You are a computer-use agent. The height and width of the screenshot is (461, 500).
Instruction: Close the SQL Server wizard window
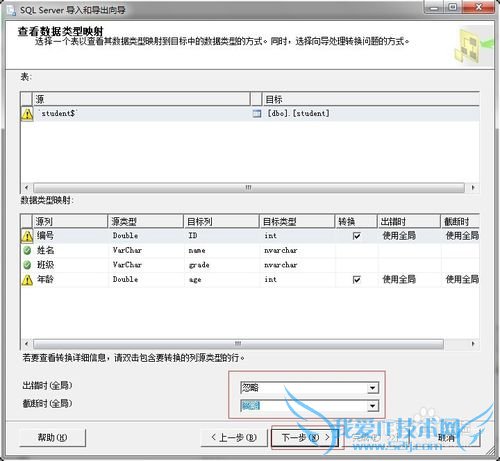[x=478, y=7]
